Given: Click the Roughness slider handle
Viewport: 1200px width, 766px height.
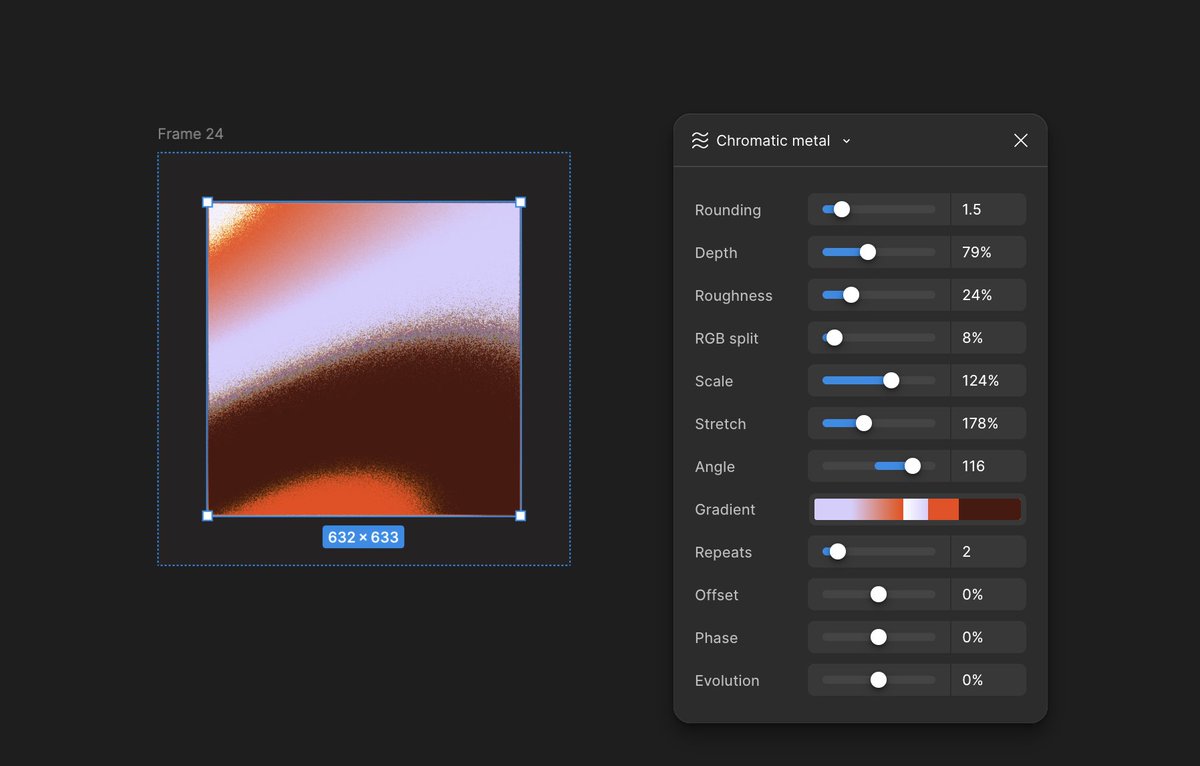Looking at the screenshot, I should point(850,295).
